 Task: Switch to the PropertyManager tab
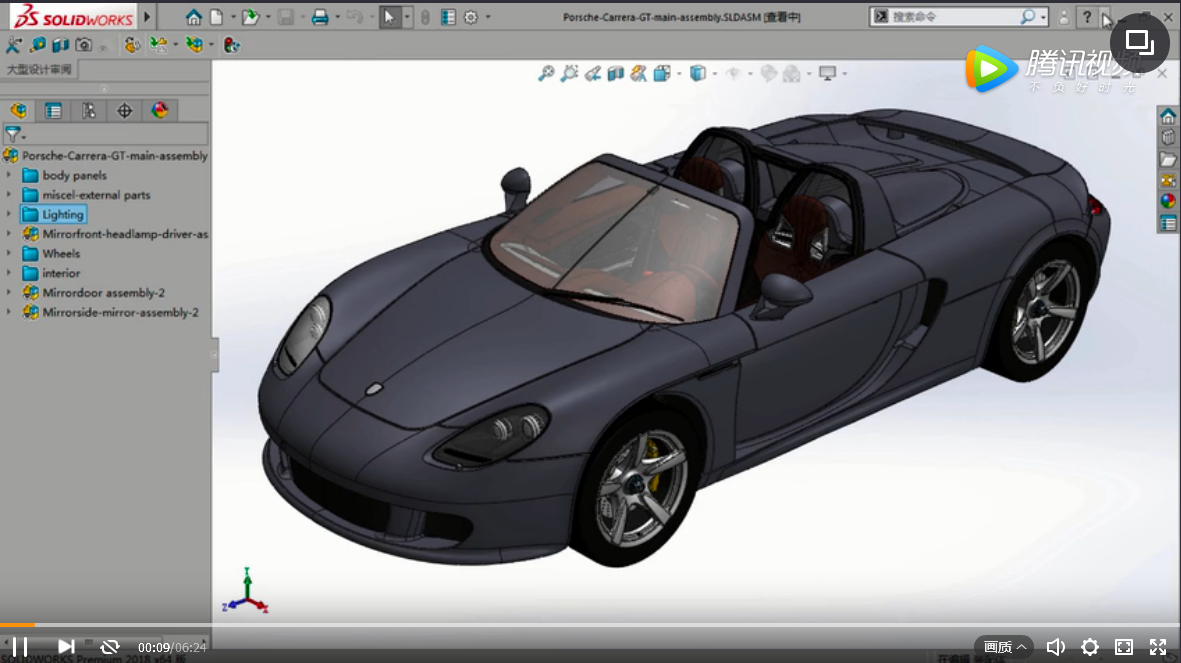(53, 111)
